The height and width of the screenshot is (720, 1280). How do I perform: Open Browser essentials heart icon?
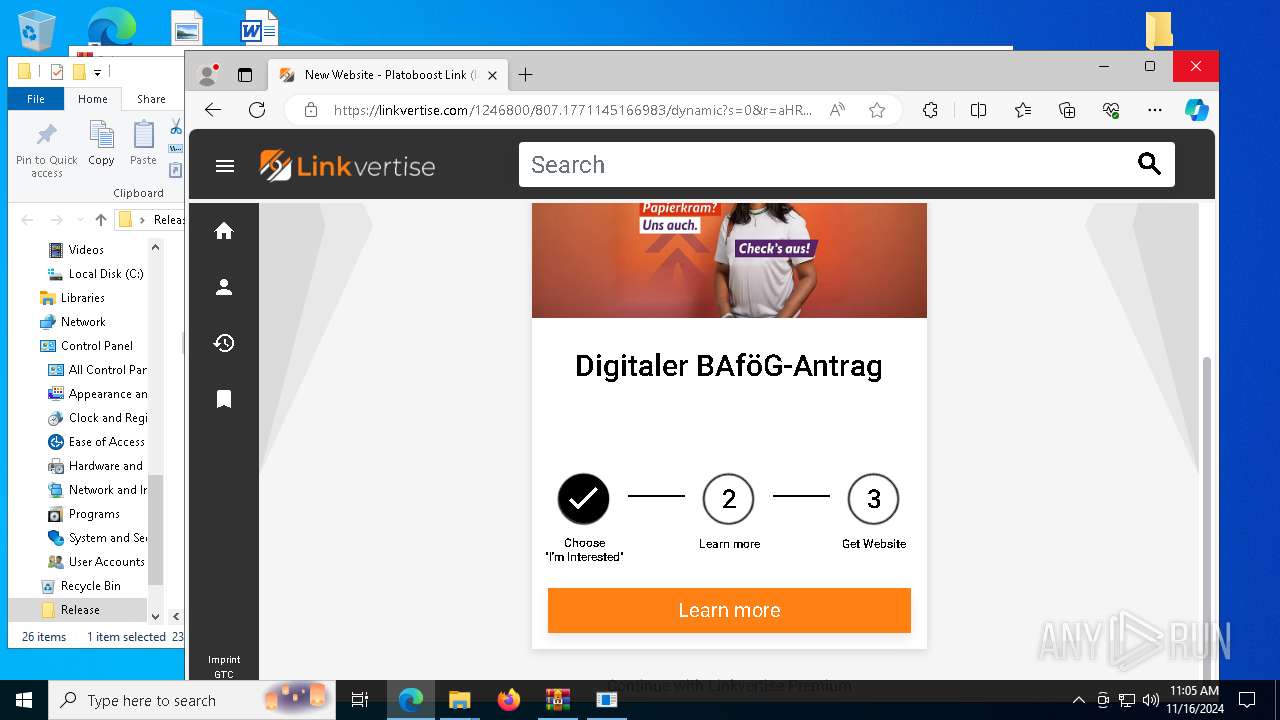[x=1111, y=110]
